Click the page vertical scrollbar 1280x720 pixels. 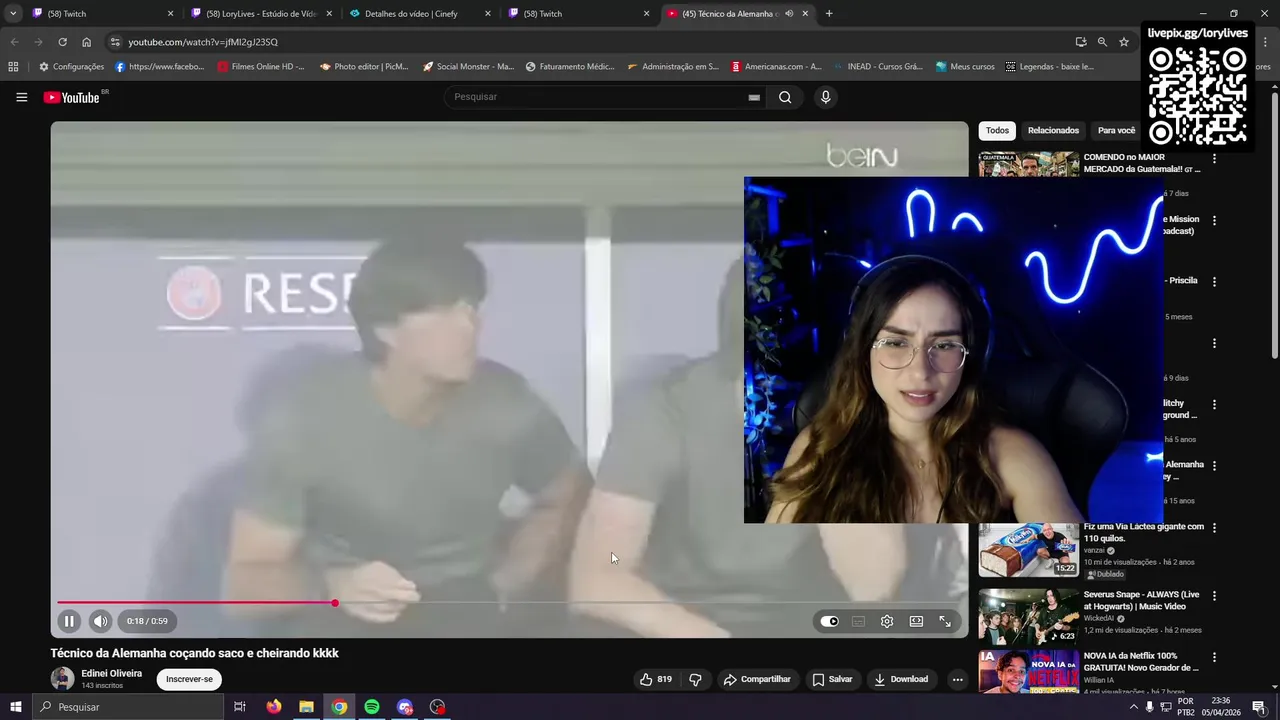1274,225
